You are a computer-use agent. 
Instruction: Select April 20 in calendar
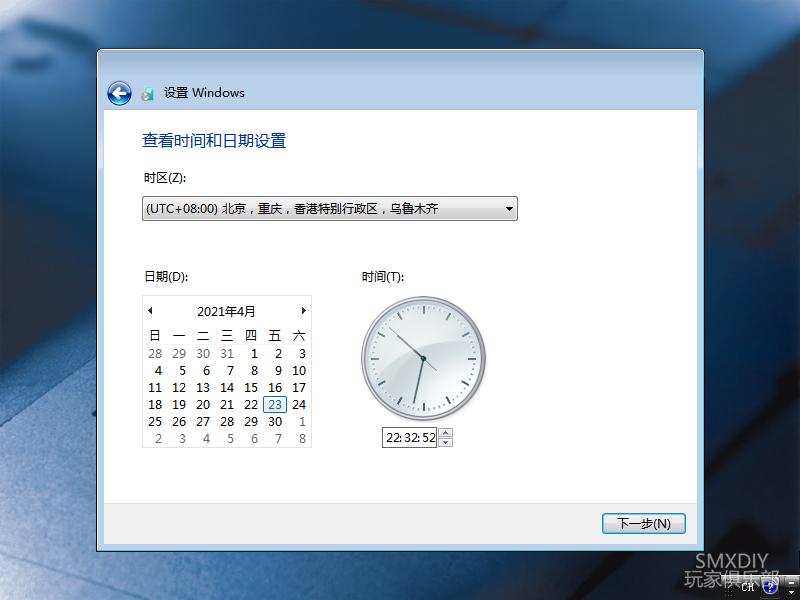pos(203,405)
